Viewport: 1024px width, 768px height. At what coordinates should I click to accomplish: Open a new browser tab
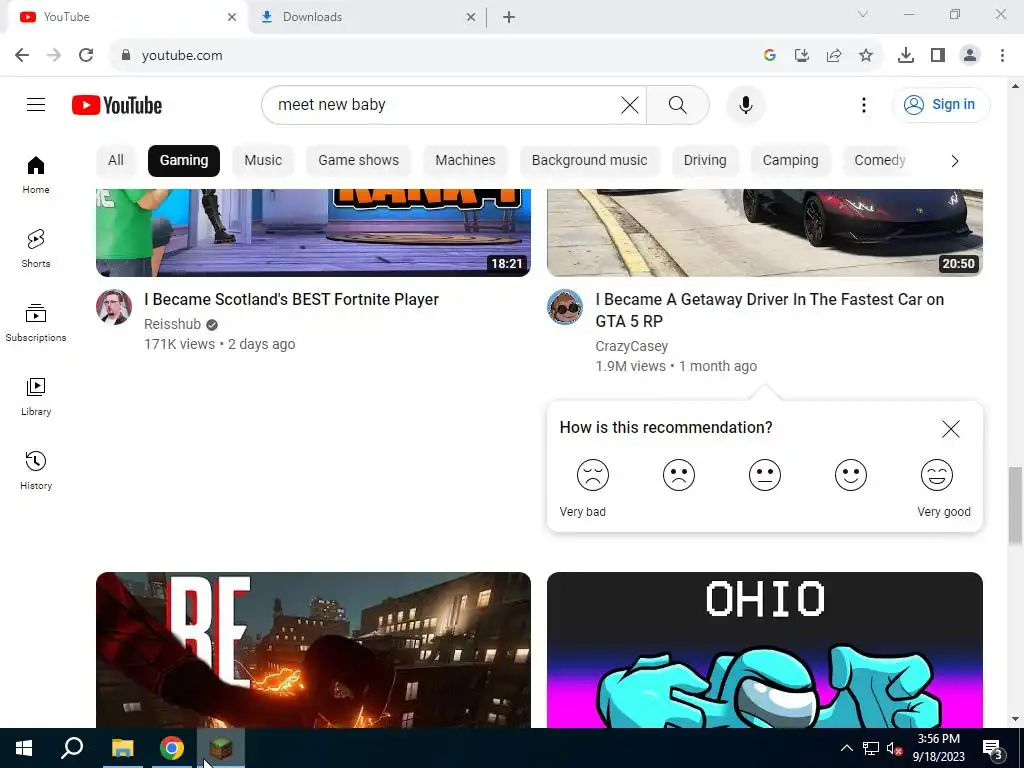pyautogui.click(x=509, y=17)
